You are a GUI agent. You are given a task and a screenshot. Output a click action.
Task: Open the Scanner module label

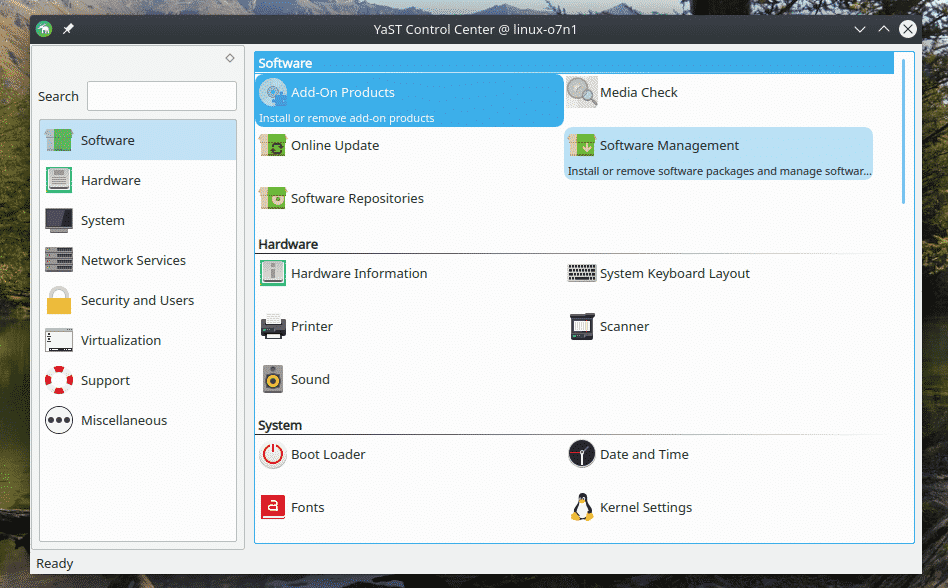click(x=625, y=326)
